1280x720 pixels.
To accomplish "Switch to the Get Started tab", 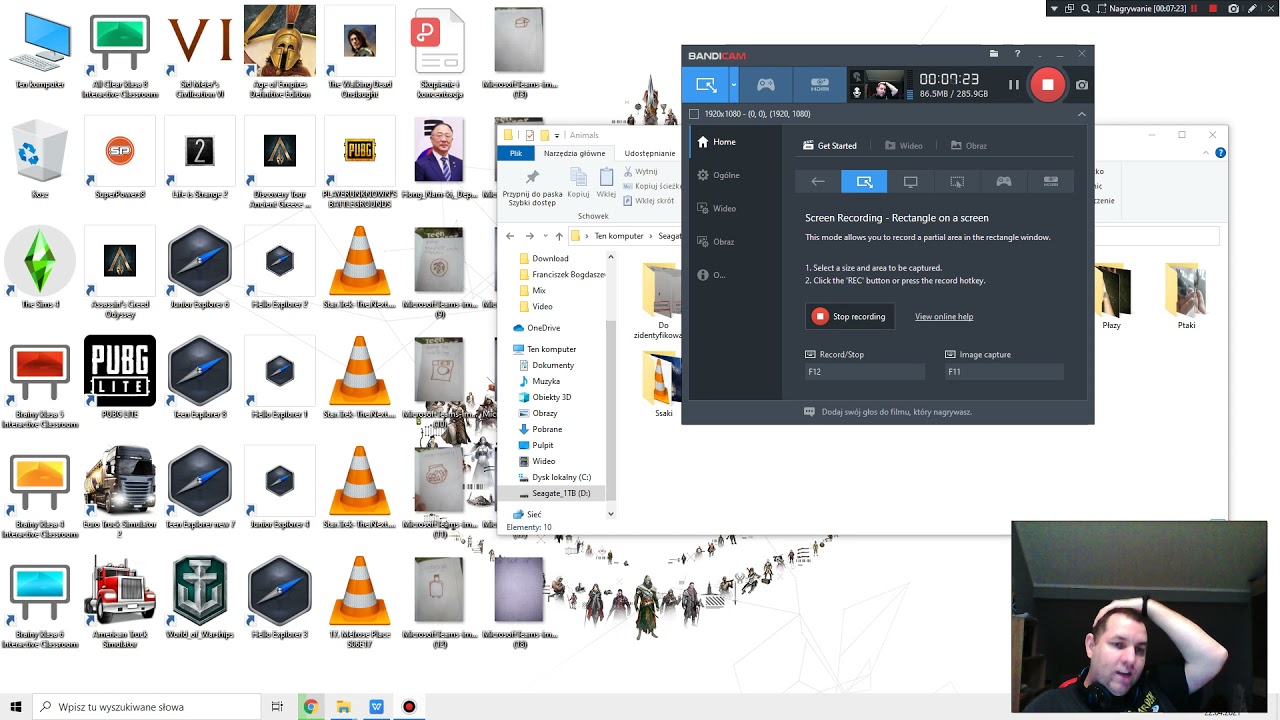I will click(830, 146).
